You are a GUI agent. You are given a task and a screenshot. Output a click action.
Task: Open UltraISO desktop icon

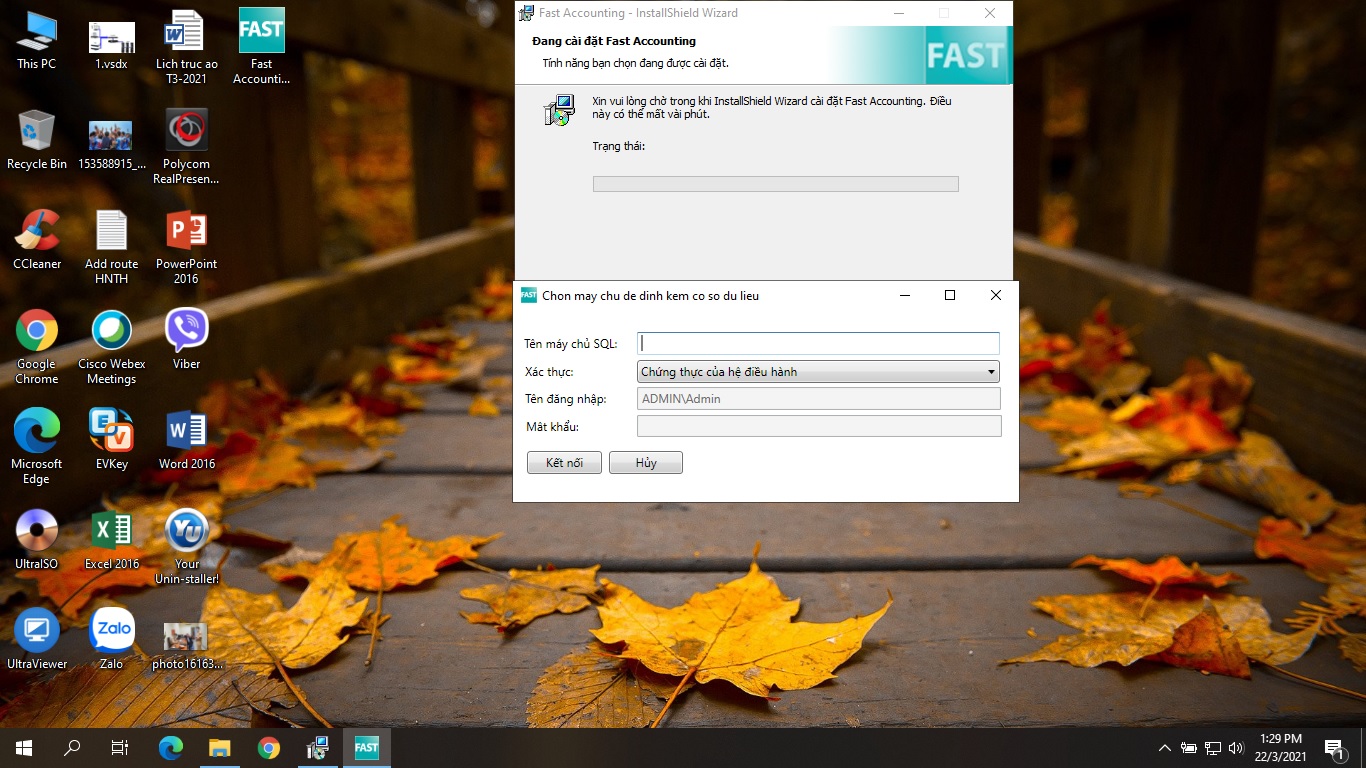point(37,531)
